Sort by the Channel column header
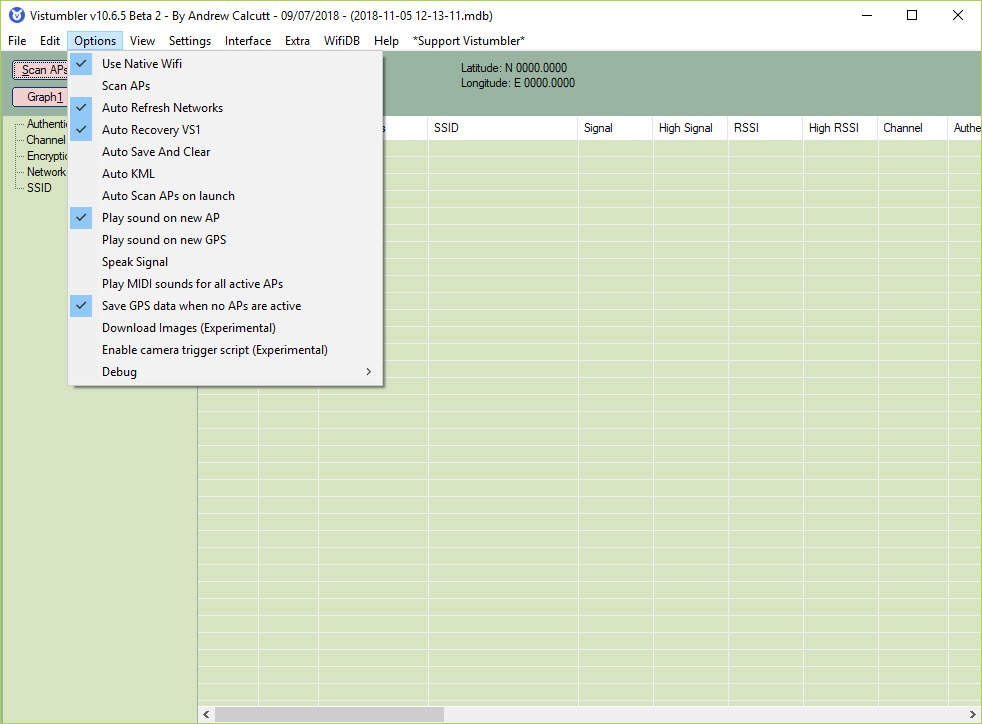982x724 pixels. click(912, 128)
